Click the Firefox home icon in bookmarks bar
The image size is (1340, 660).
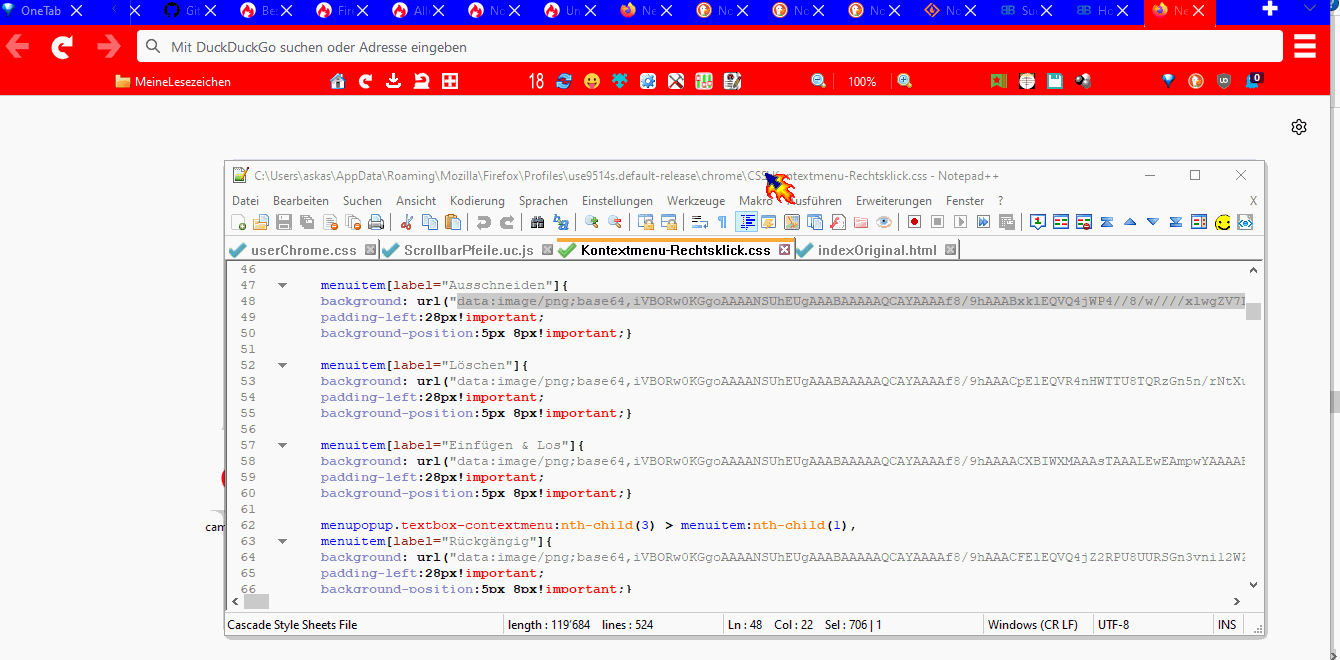tap(338, 81)
